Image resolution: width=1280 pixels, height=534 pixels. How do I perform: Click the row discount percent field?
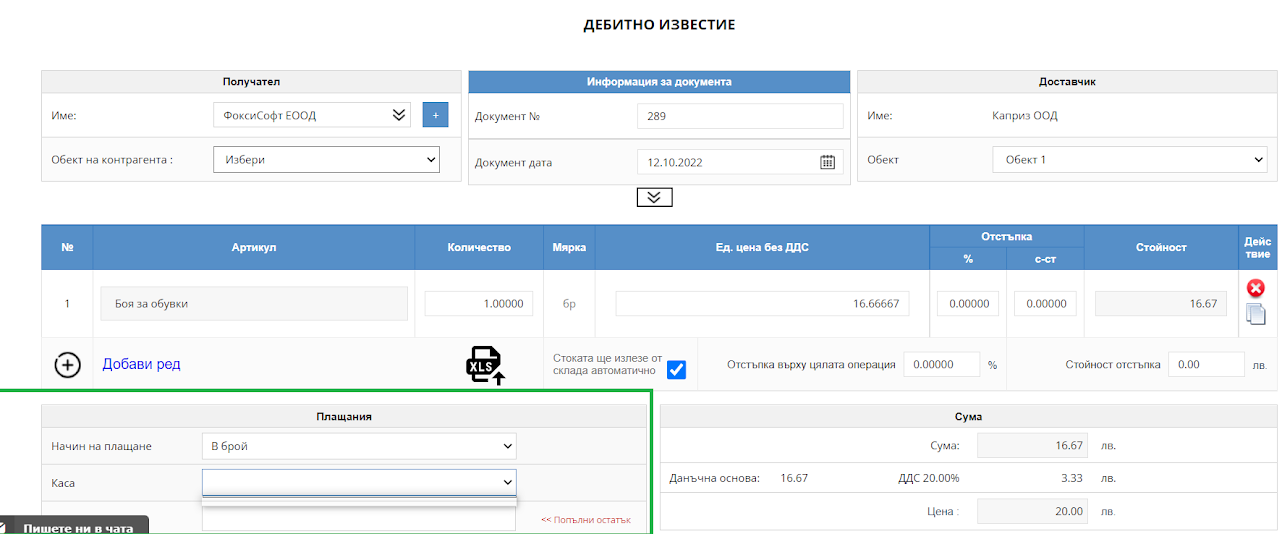point(968,304)
